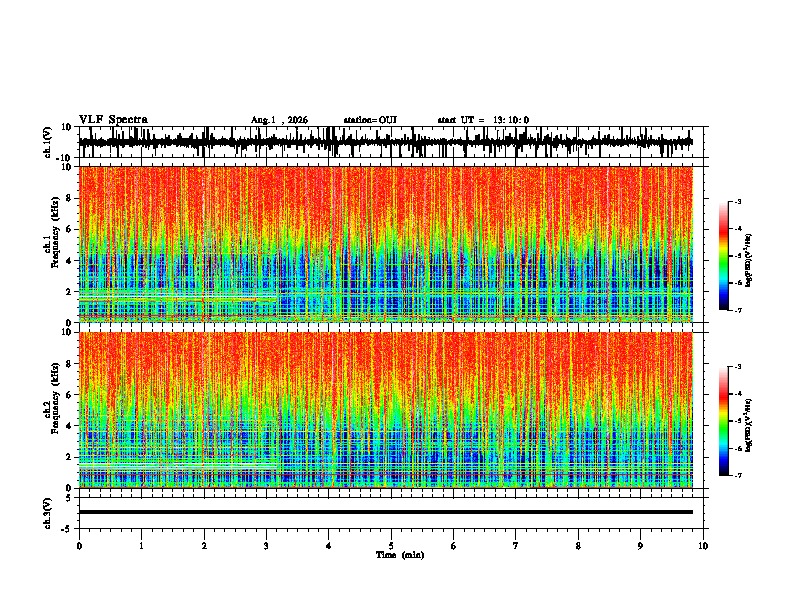Click the ch.2 color bar log(PSD) label
Viewport: 792px width, 612px height.
tap(749, 424)
